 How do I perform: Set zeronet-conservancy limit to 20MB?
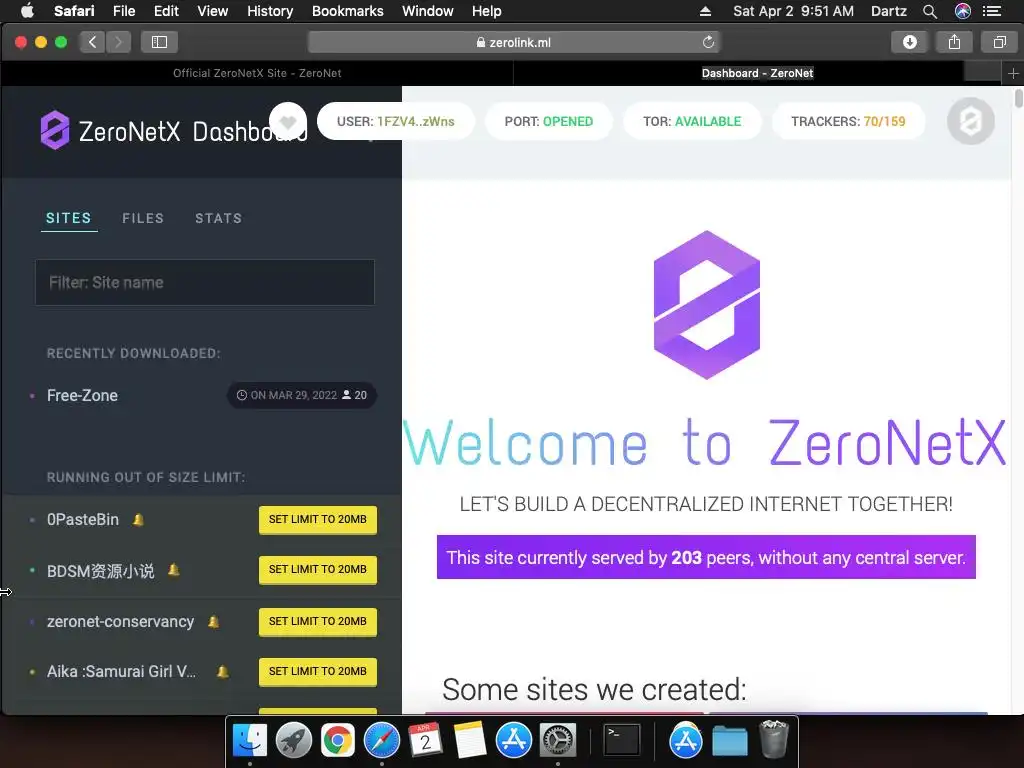pos(318,622)
